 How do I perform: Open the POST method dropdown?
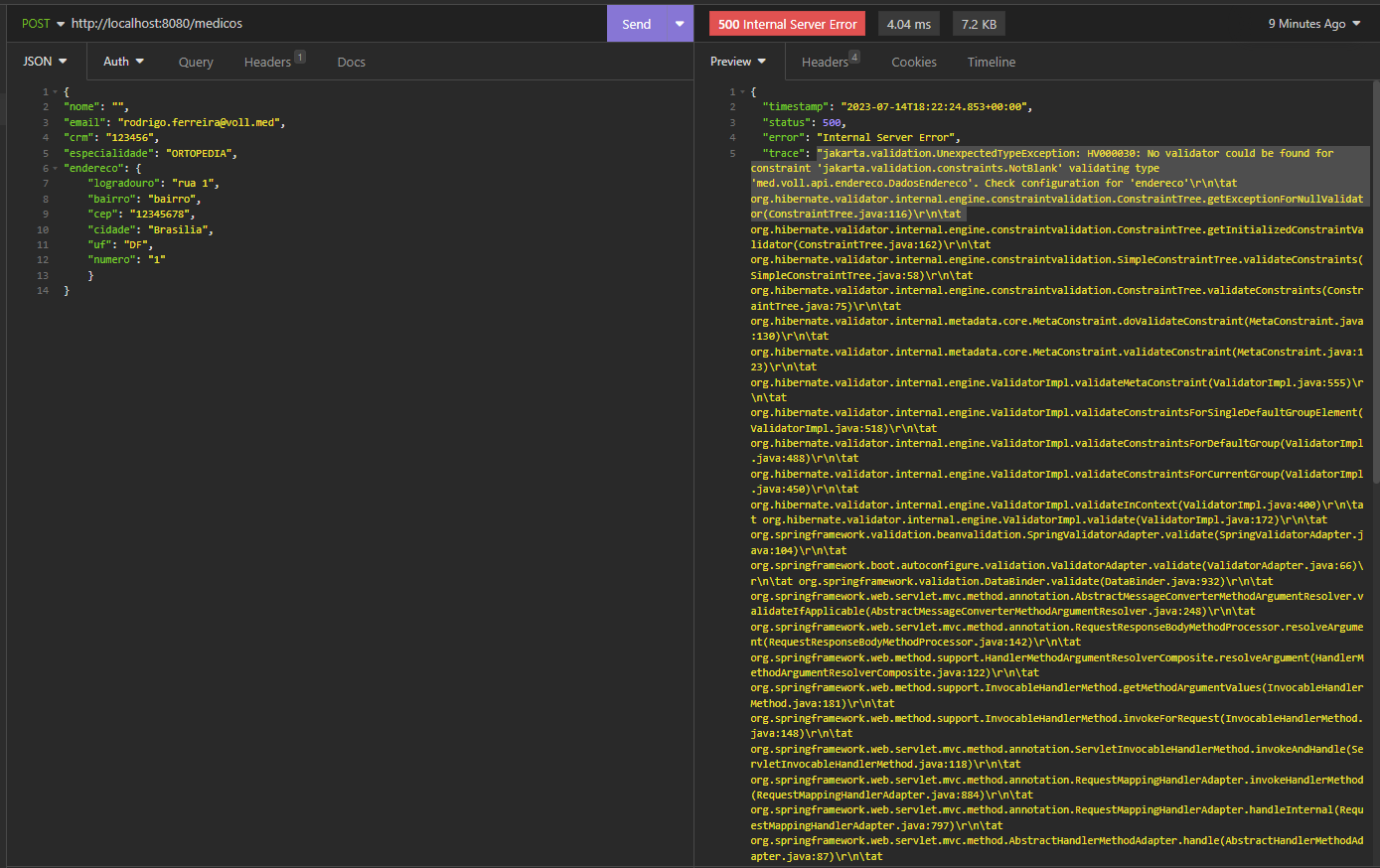click(43, 23)
